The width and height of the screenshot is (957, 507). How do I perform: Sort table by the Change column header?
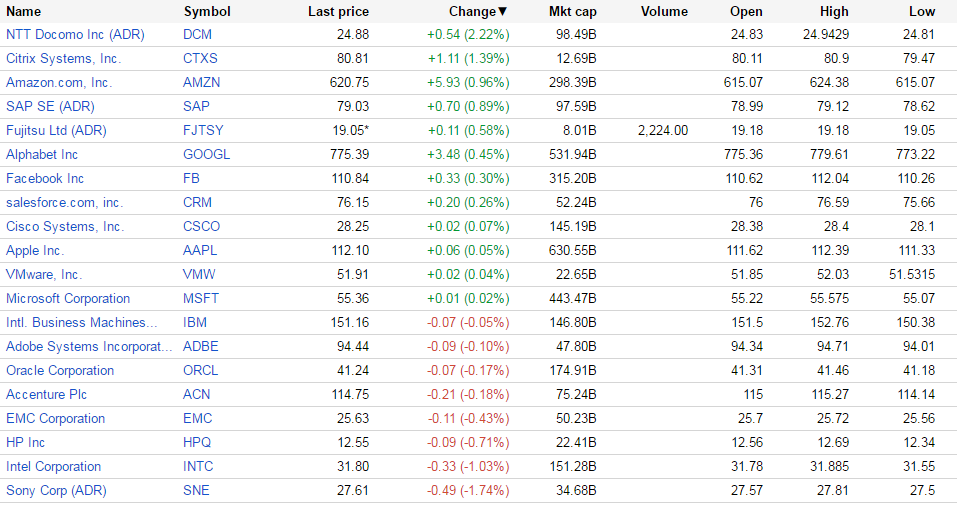(472, 12)
